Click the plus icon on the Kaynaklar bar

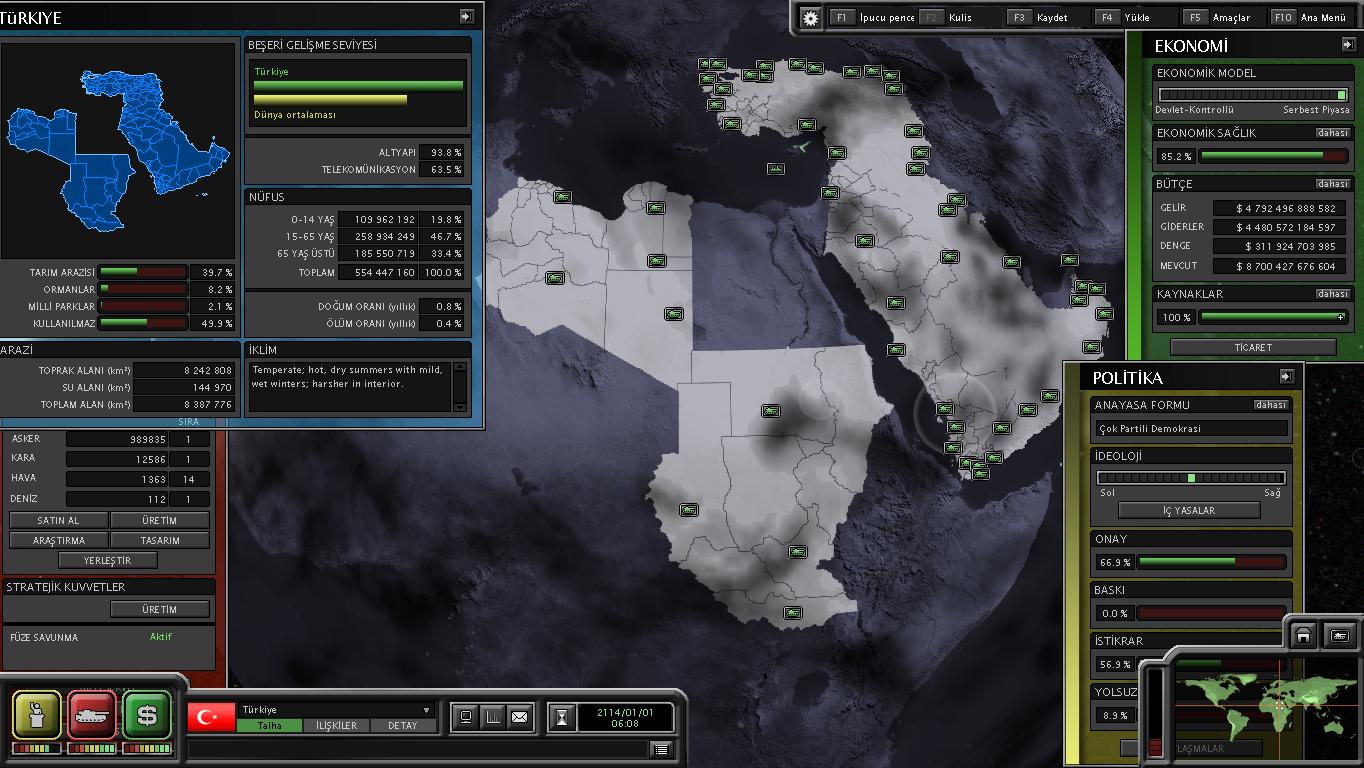pyautogui.click(x=1341, y=317)
